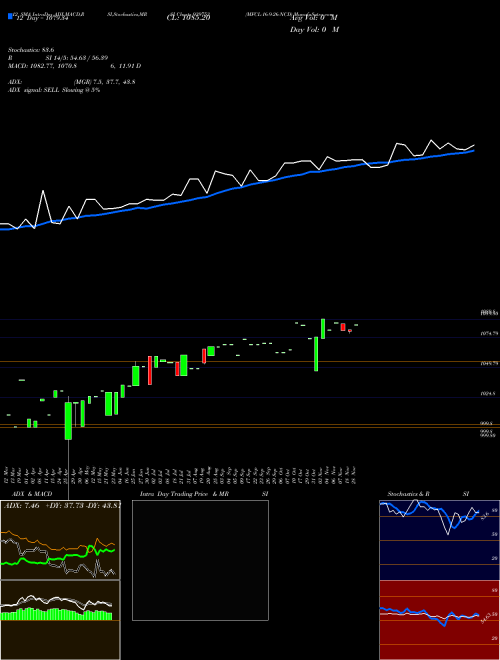Click the blue 12 Day SMA legend square
Viewport: 500px width, 660px height.
tap(10, 16)
